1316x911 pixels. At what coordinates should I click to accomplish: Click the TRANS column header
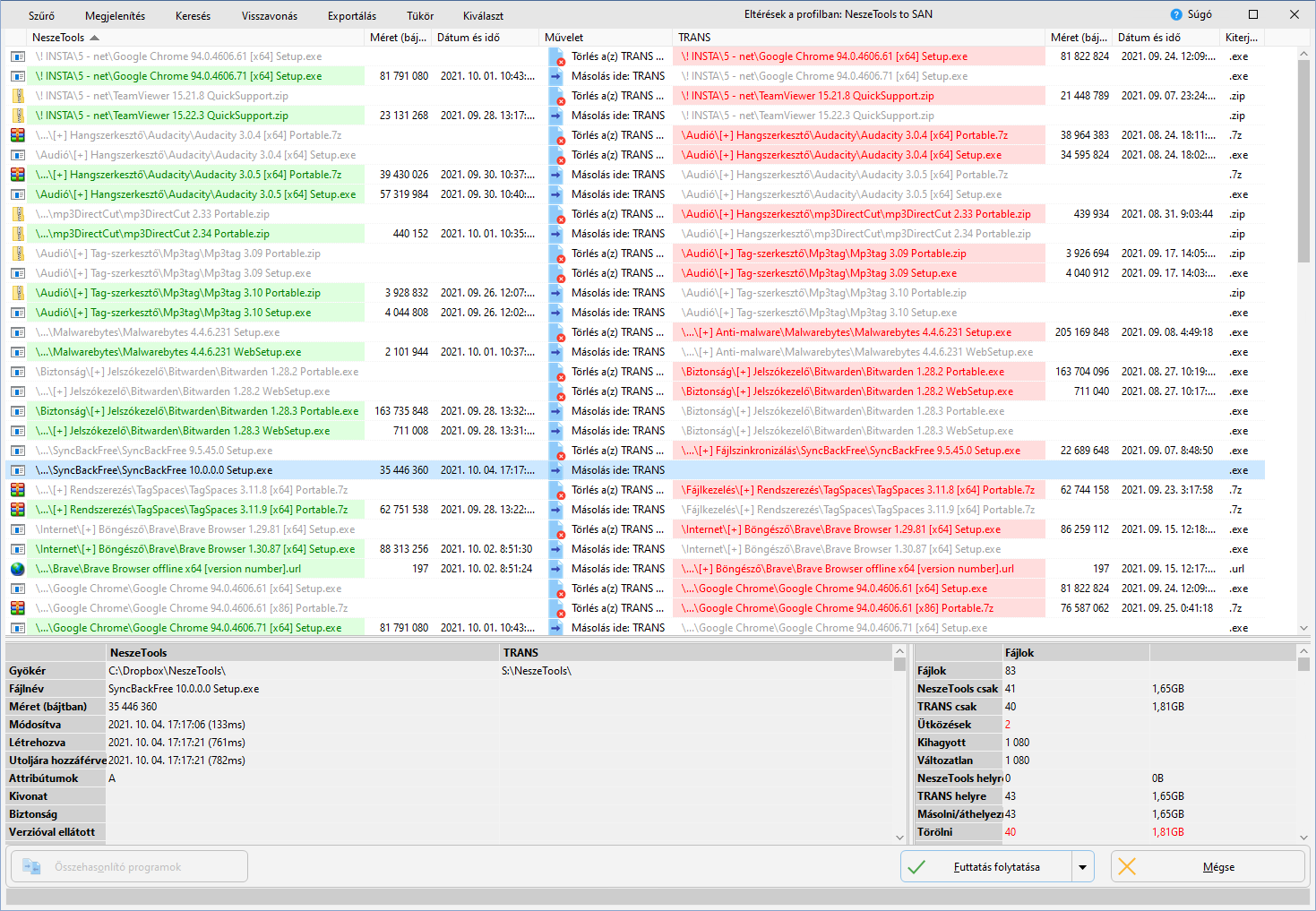click(859, 38)
